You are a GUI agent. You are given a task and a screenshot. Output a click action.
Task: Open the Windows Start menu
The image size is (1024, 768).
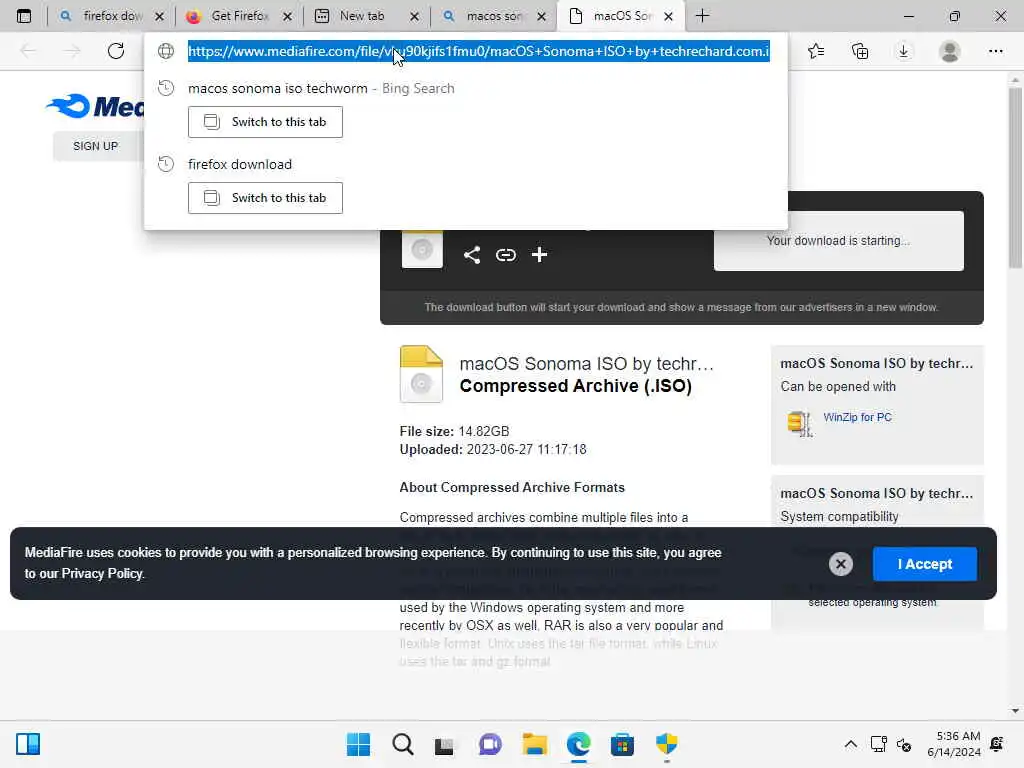358,744
